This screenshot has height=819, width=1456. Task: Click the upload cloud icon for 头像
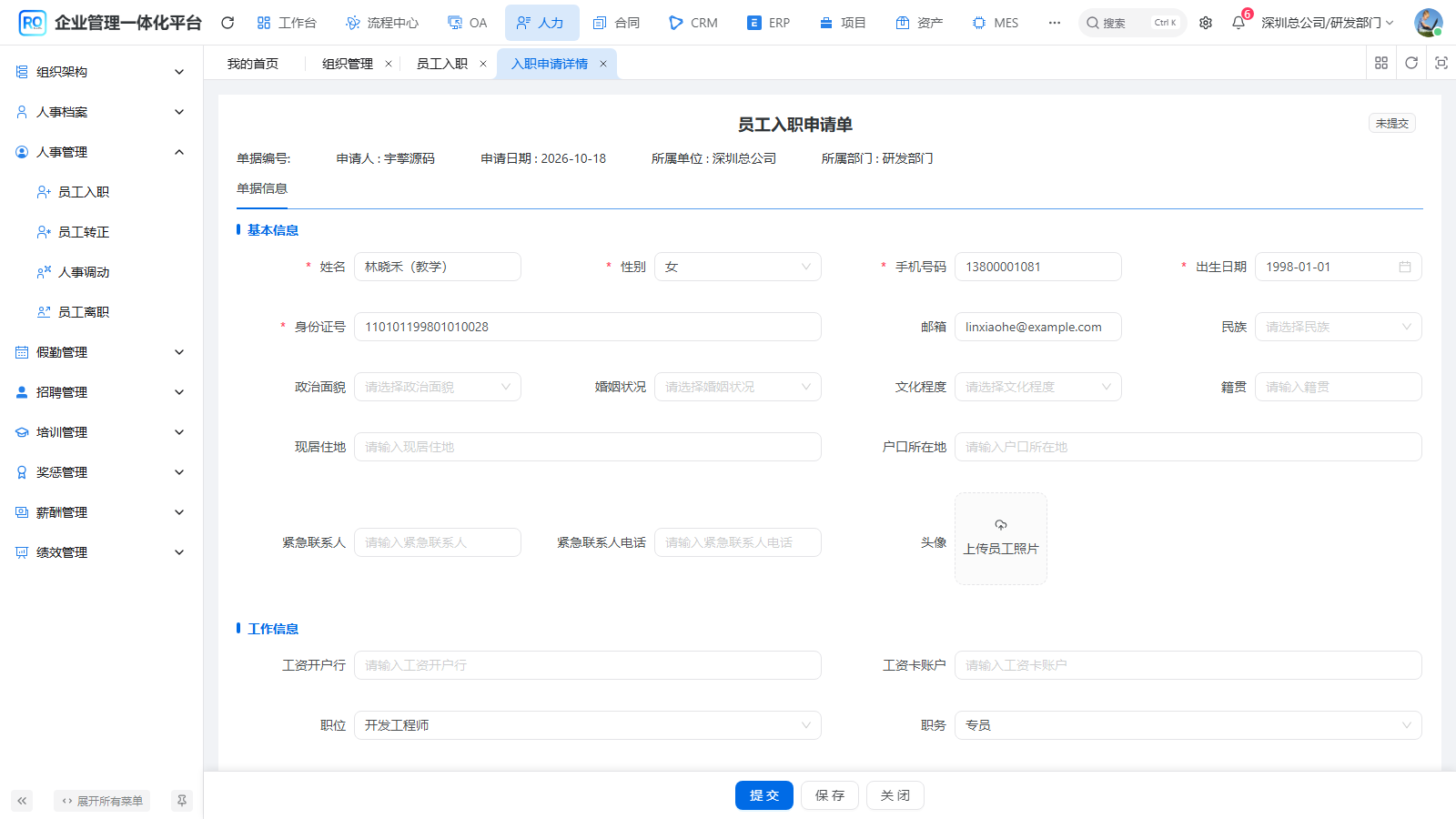(1001, 525)
